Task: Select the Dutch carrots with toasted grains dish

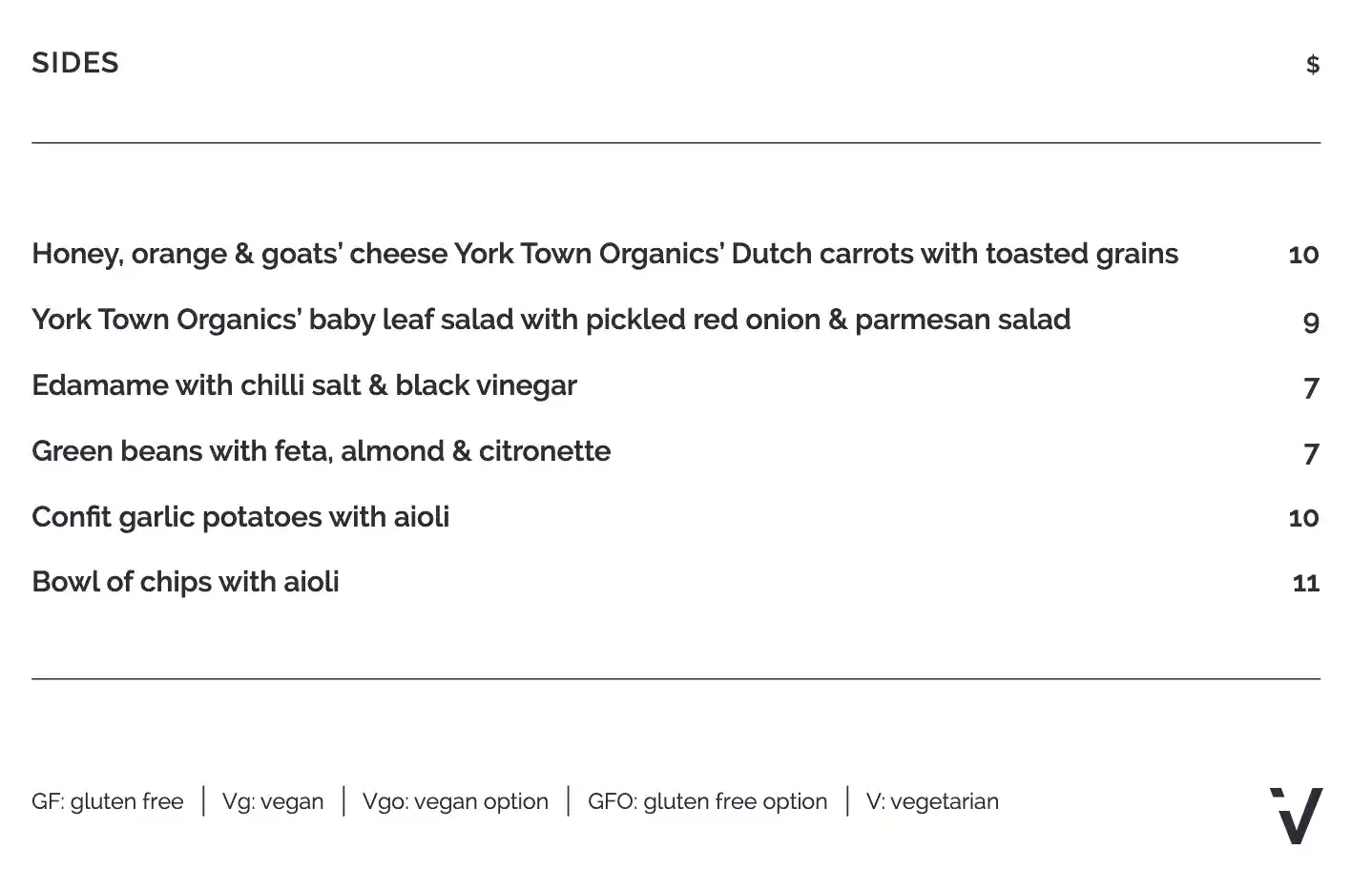Action: pos(605,254)
